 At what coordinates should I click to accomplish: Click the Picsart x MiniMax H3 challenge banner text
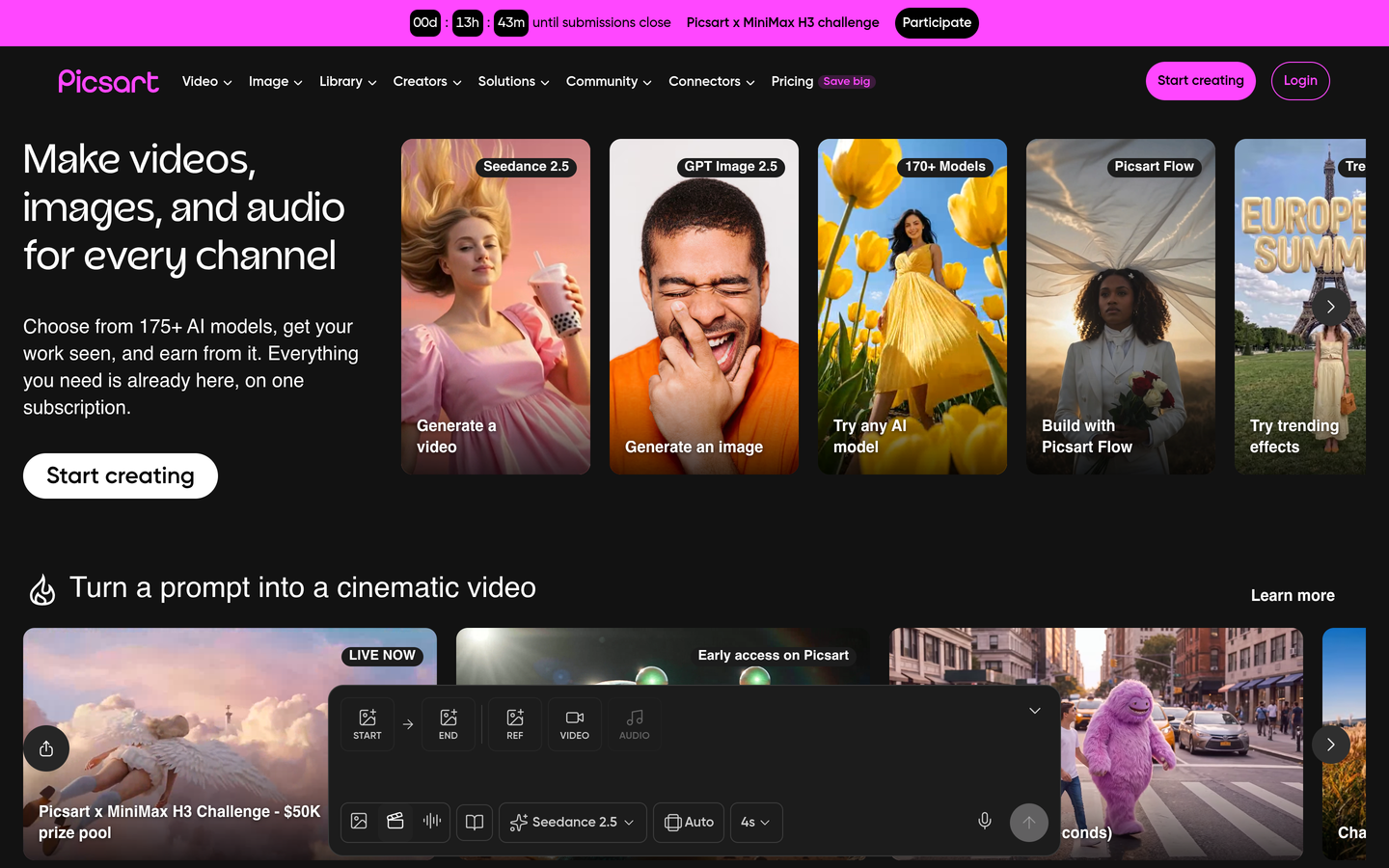[x=783, y=23]
